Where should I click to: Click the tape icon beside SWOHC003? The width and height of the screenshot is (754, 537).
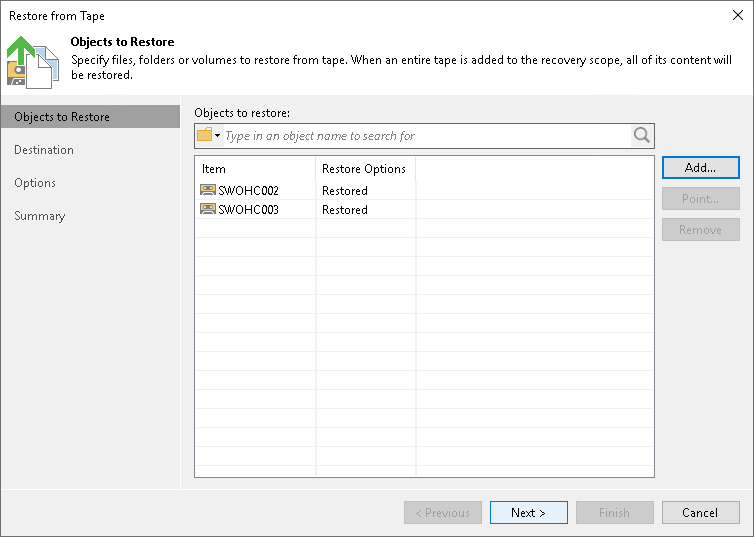(208, 209)
